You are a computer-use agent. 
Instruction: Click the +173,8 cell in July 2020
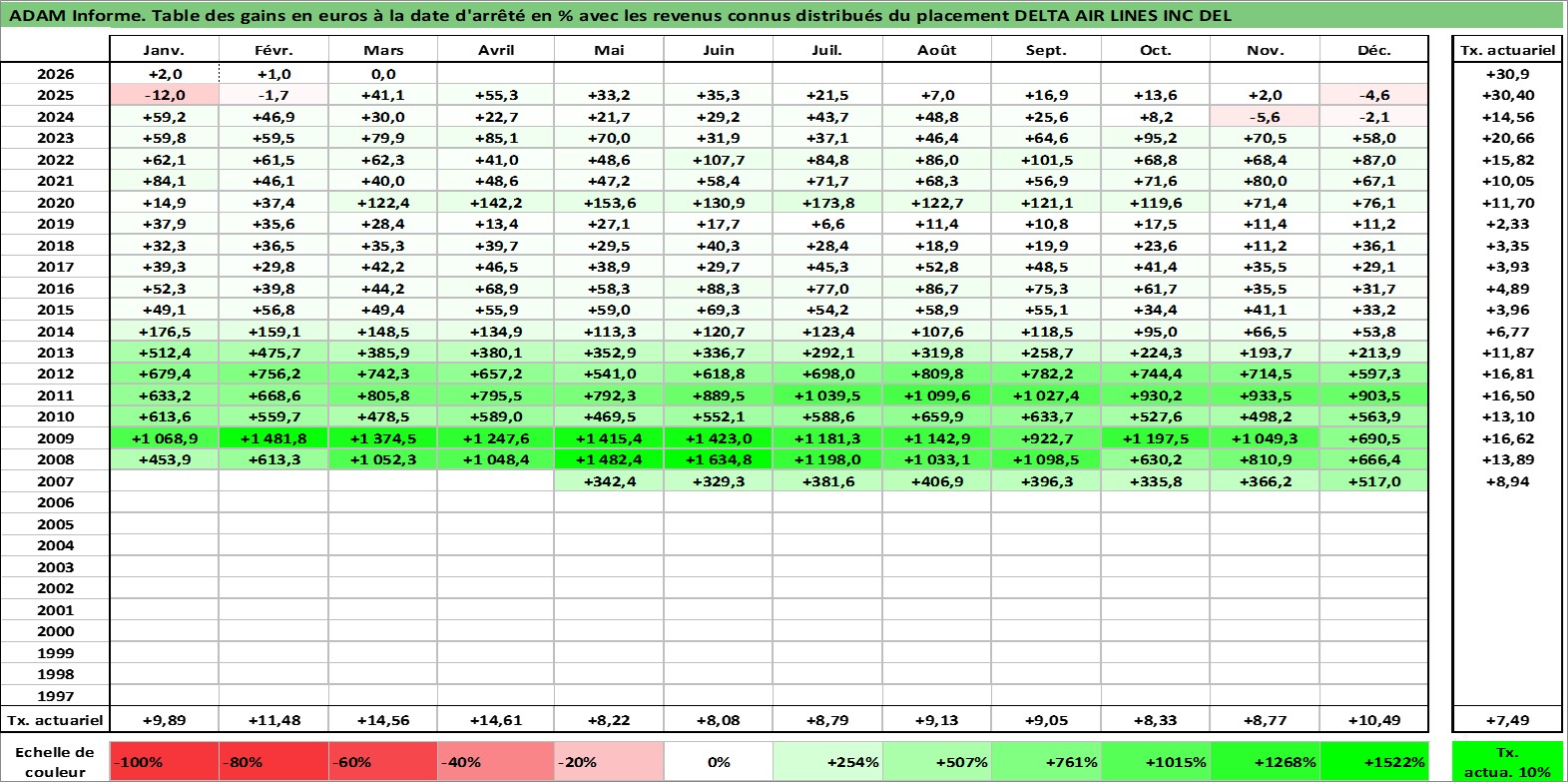[x=827, y=203]
